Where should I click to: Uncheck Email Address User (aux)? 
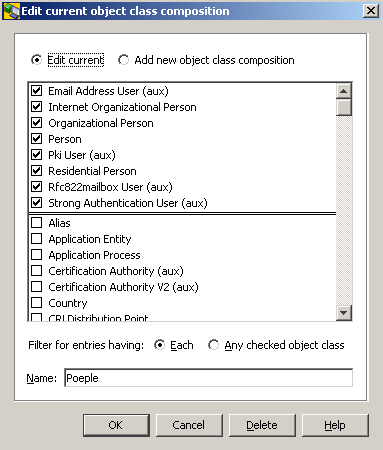click(37, 91)
